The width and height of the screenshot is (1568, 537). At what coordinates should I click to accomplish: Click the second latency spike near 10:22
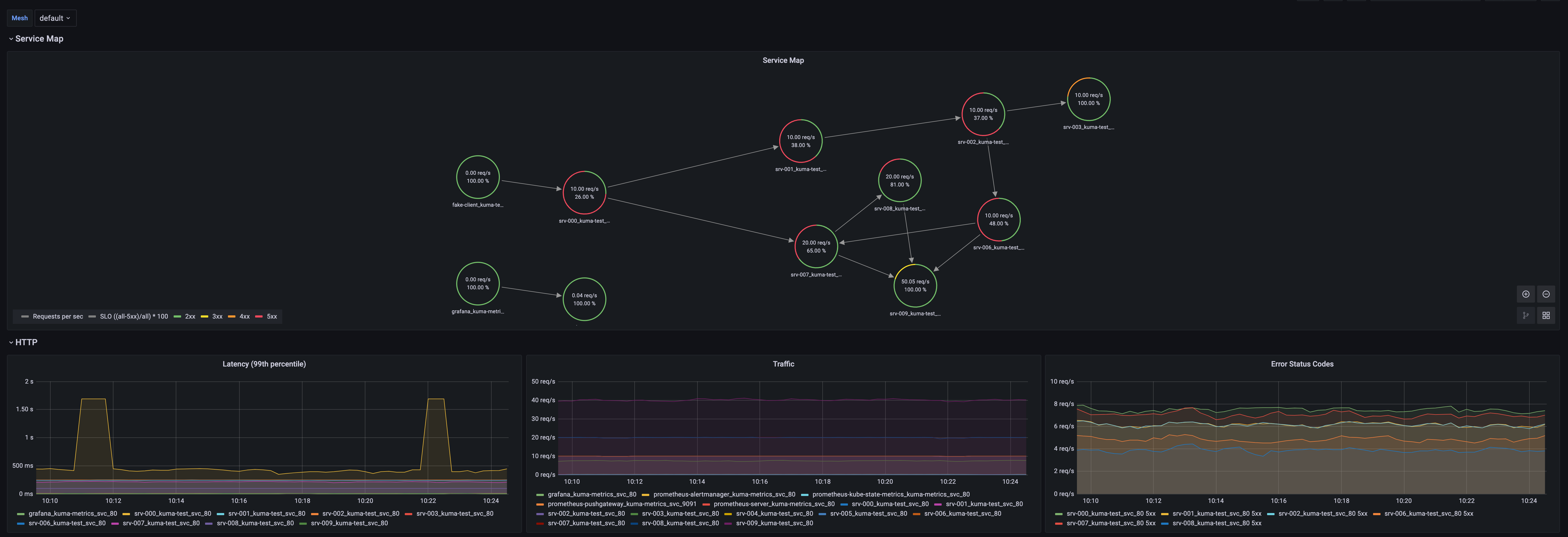pos(436,399)
